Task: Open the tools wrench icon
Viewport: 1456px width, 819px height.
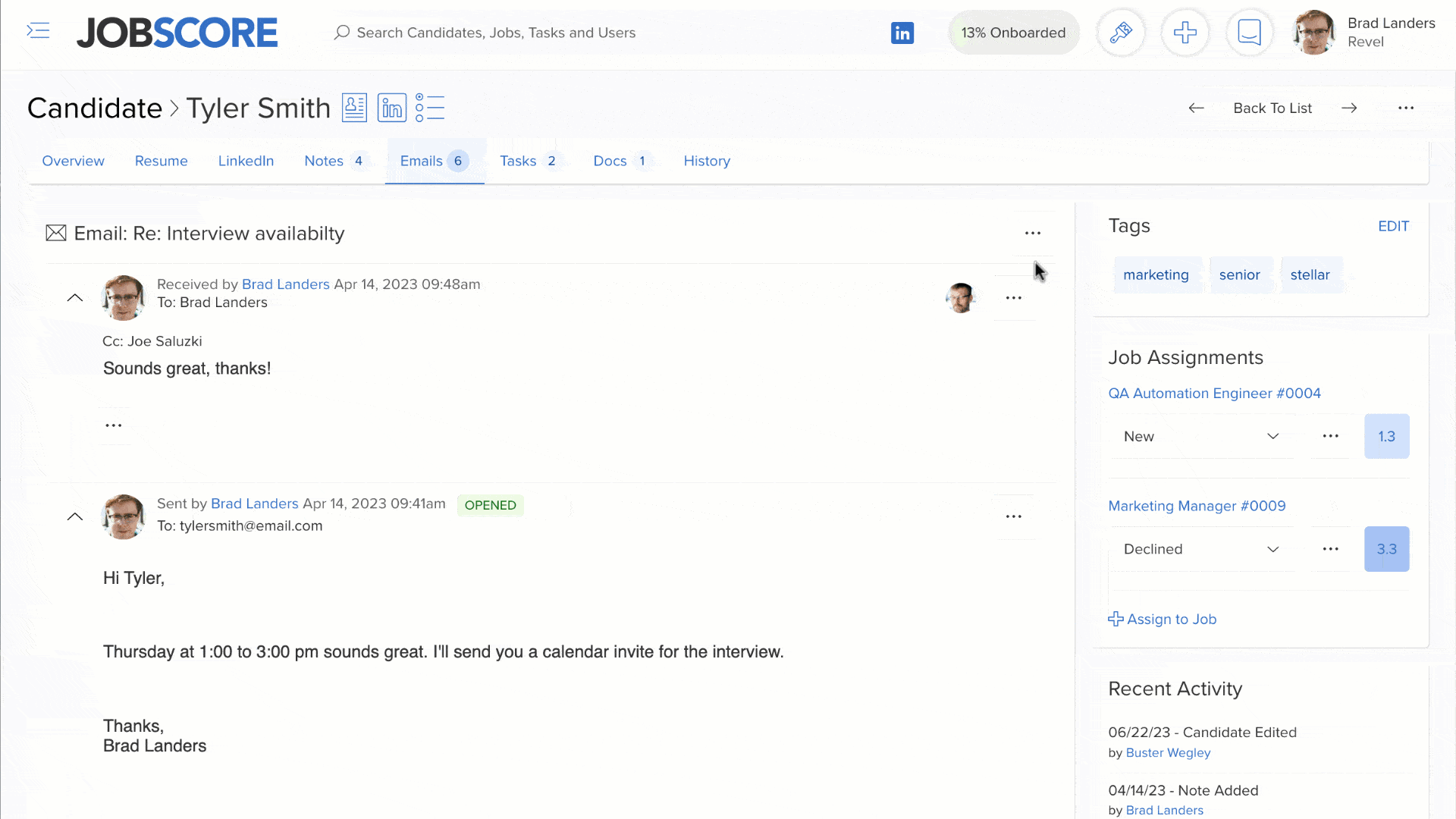Action: tap(1121, 33)
